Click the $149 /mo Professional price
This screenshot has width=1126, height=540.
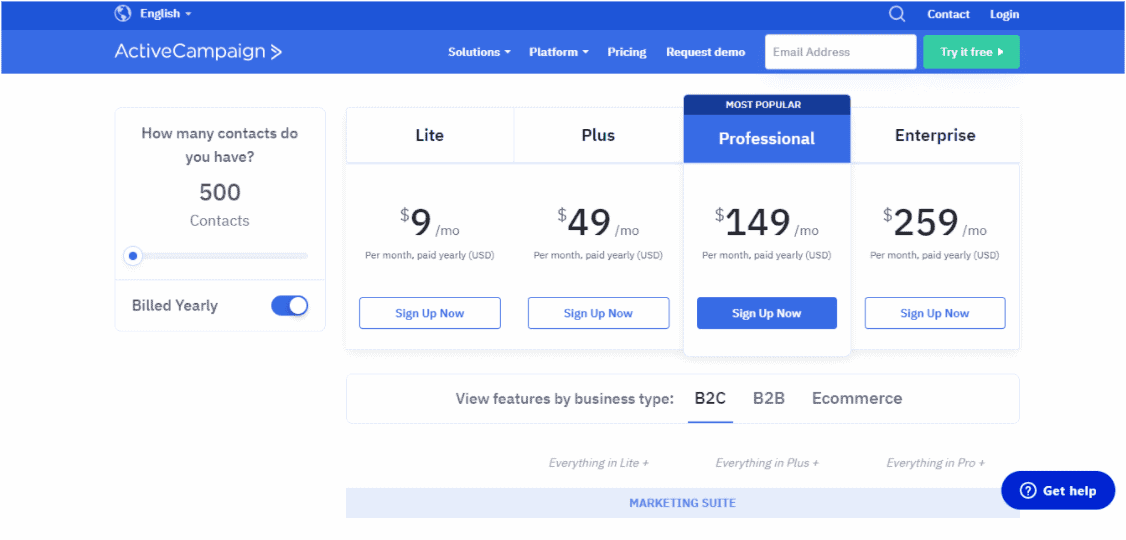point(766,223)
